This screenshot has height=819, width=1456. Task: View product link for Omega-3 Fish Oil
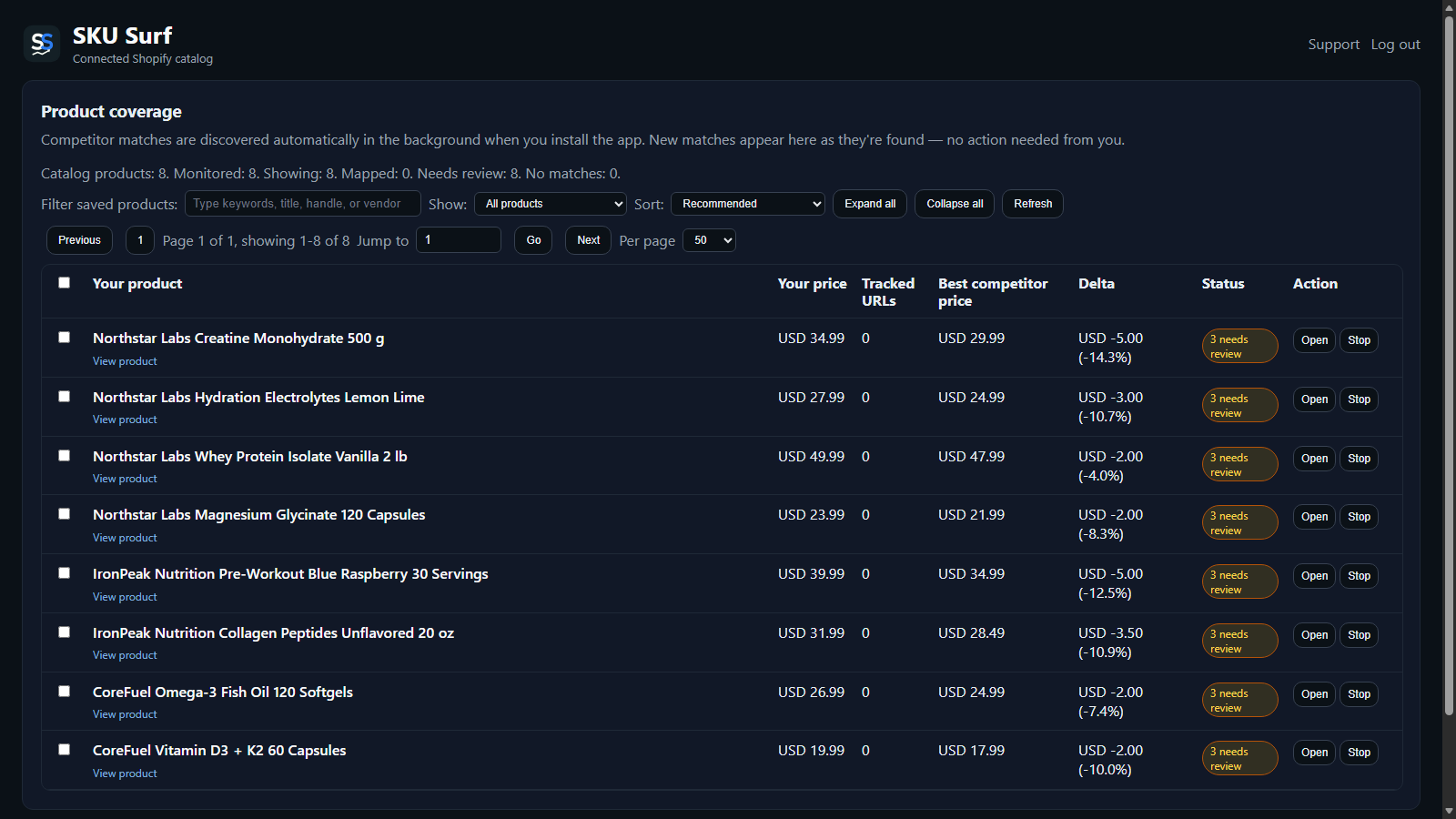tap(125, 714)
